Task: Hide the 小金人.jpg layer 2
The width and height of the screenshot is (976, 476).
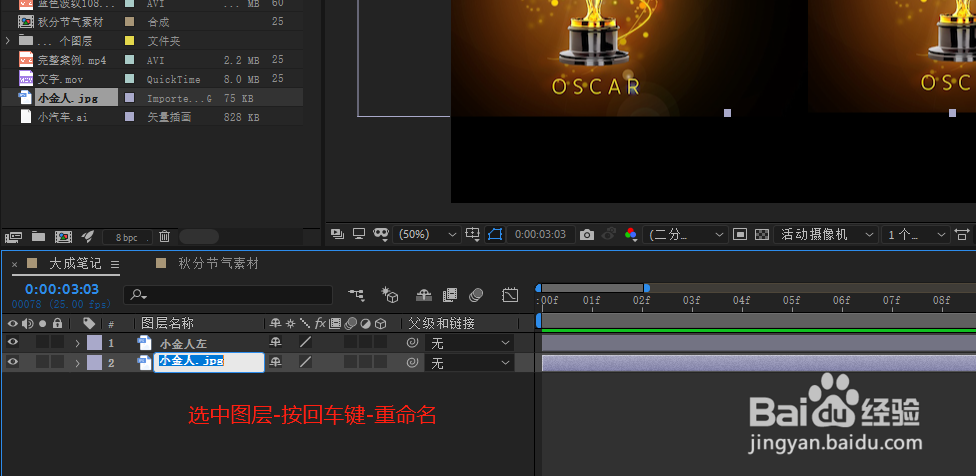Action: (12, 362)
